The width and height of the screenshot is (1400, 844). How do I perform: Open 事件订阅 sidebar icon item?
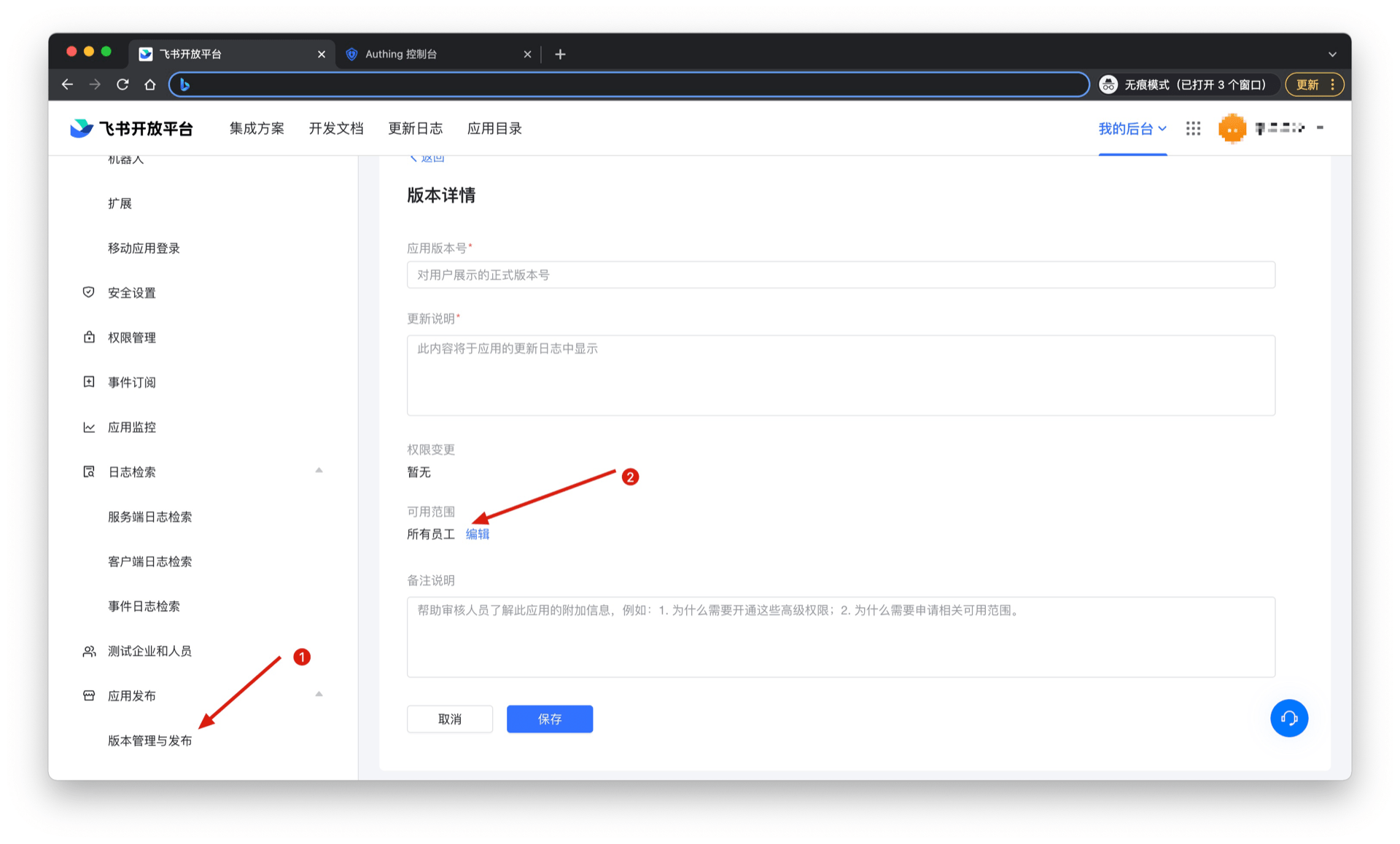pyautogui.click(x=131, y=382)
